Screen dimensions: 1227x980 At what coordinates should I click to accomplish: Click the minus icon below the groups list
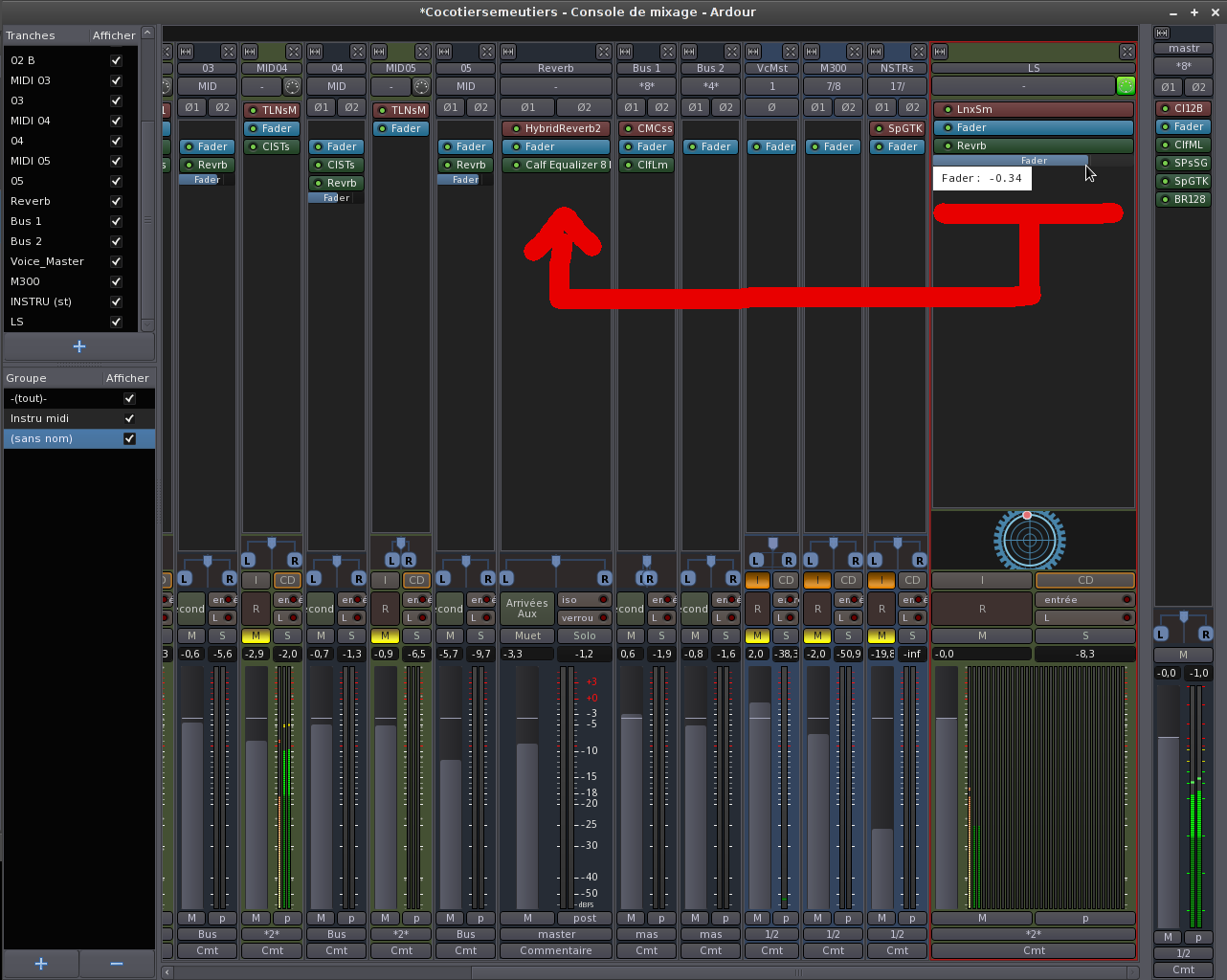[117, 964]
